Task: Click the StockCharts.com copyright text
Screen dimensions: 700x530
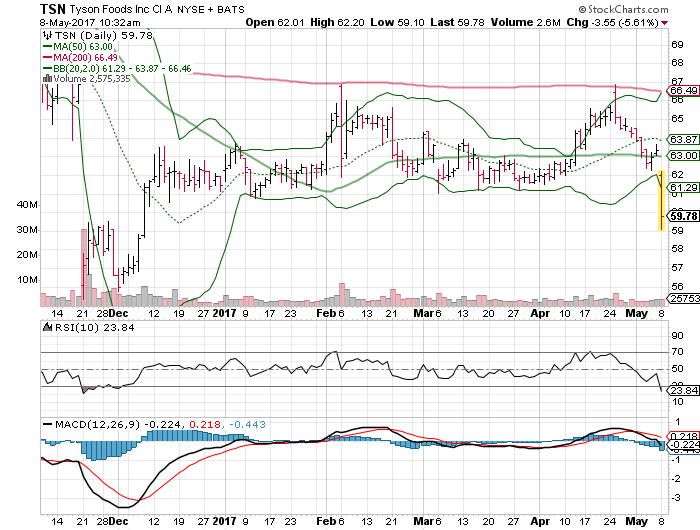Action: tap(623, 9)
